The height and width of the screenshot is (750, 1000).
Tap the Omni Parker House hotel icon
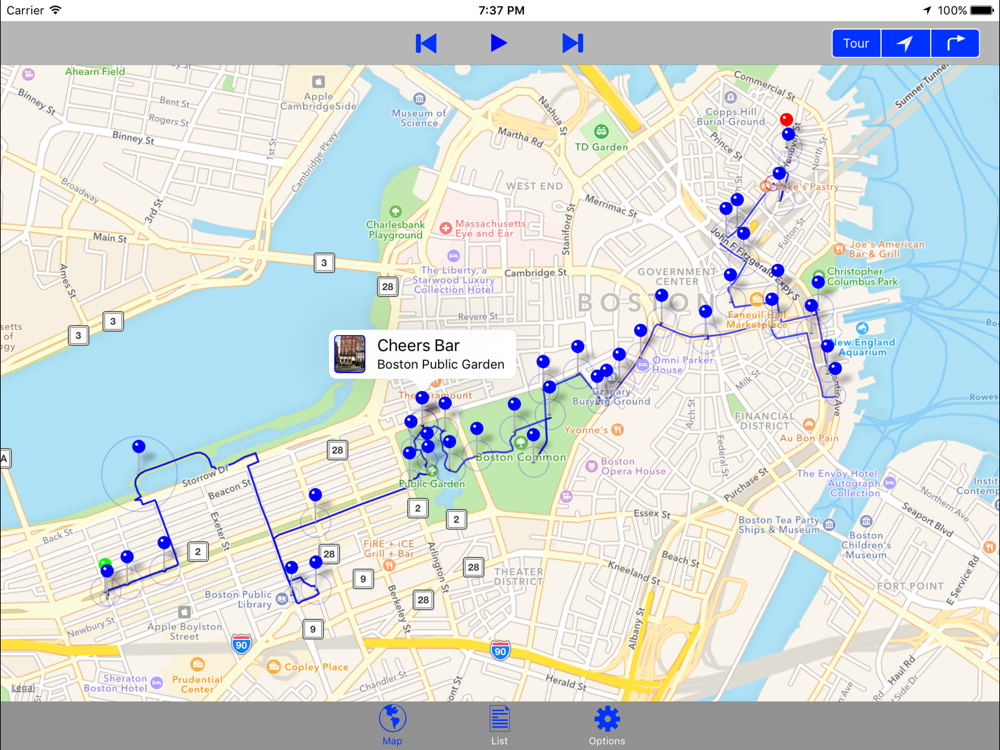[x=643, y=365]
